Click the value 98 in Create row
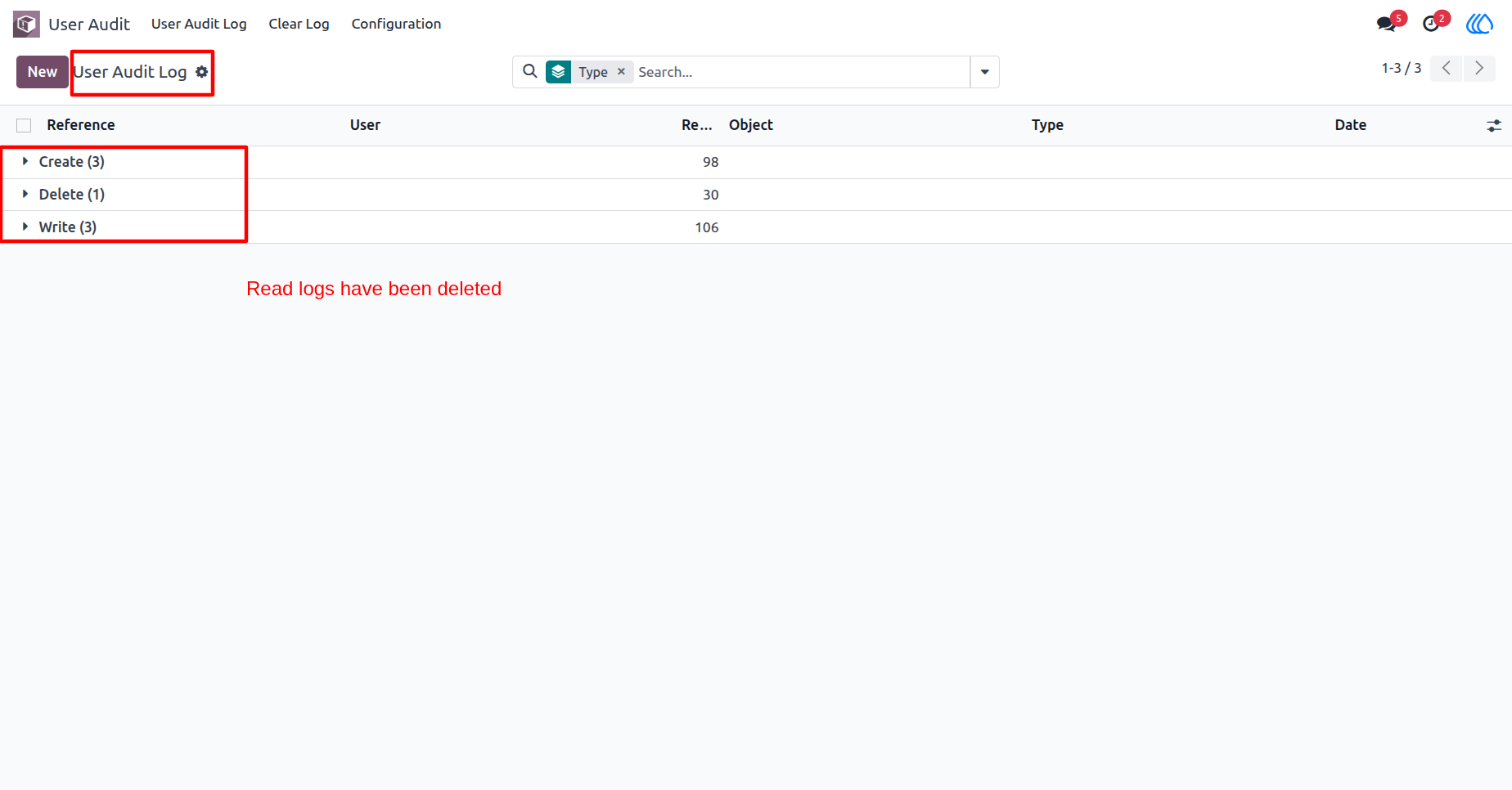Viewport: 1512px width, 790px height. (x=710, y=162)
